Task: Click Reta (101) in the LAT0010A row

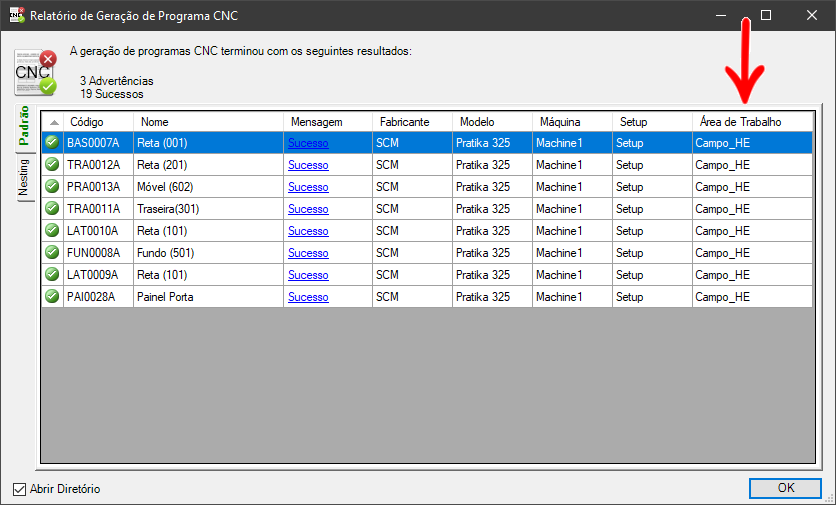Action: coord(208,231)
